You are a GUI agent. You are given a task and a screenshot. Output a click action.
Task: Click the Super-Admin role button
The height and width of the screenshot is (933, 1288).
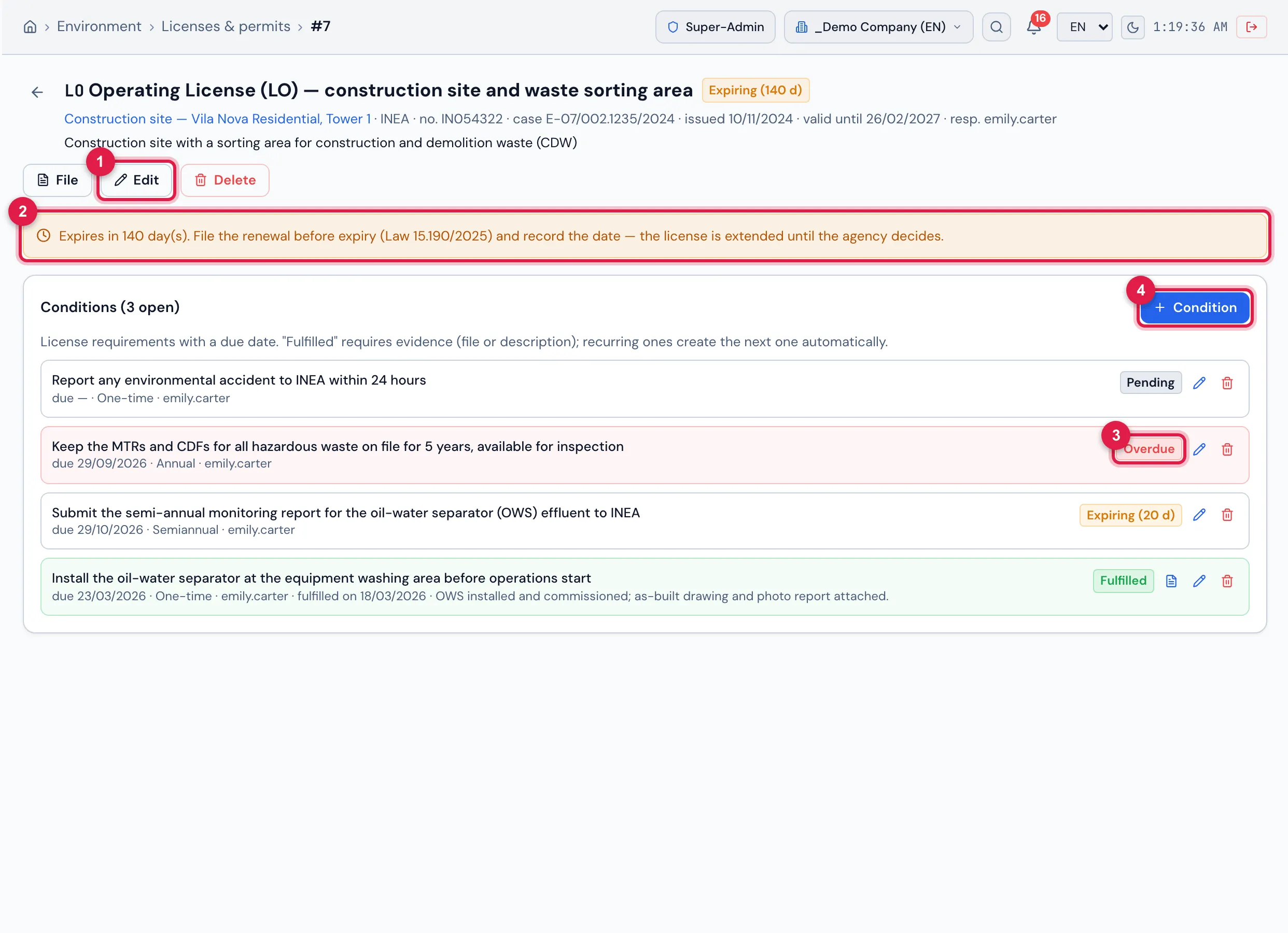(x=715, y=26)
